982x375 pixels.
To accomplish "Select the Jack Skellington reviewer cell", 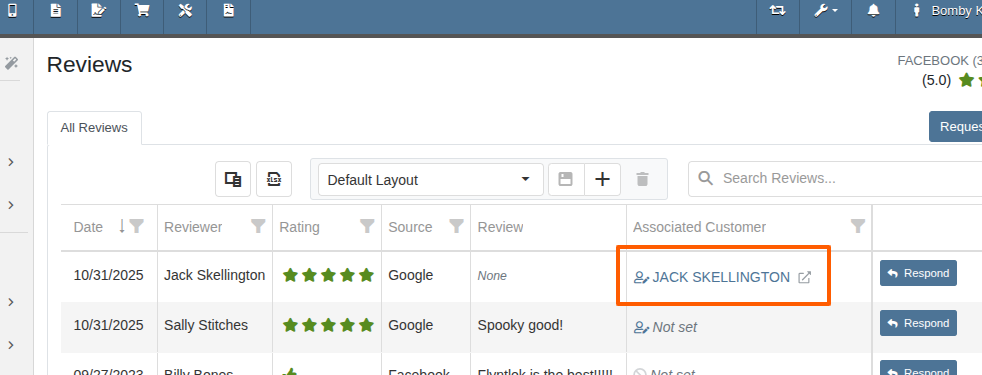I will [x=214, y=275].
